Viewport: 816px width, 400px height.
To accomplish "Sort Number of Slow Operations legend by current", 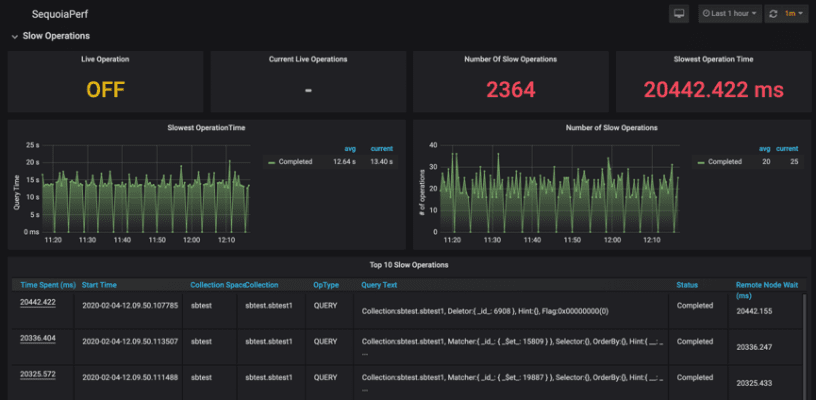I will (787, 149).
